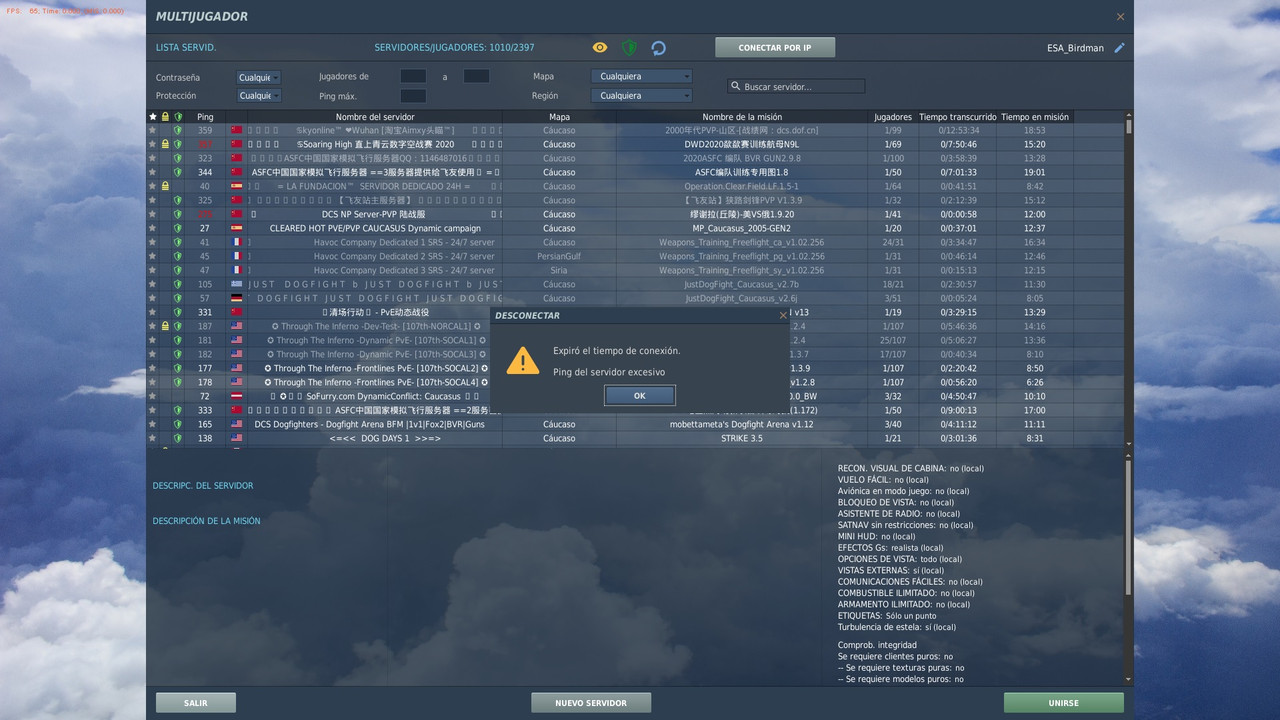The height and width of the screenshot is (720, 1280).
Task: Focus the Ping máx. input field
Action: tap(413, 96)
